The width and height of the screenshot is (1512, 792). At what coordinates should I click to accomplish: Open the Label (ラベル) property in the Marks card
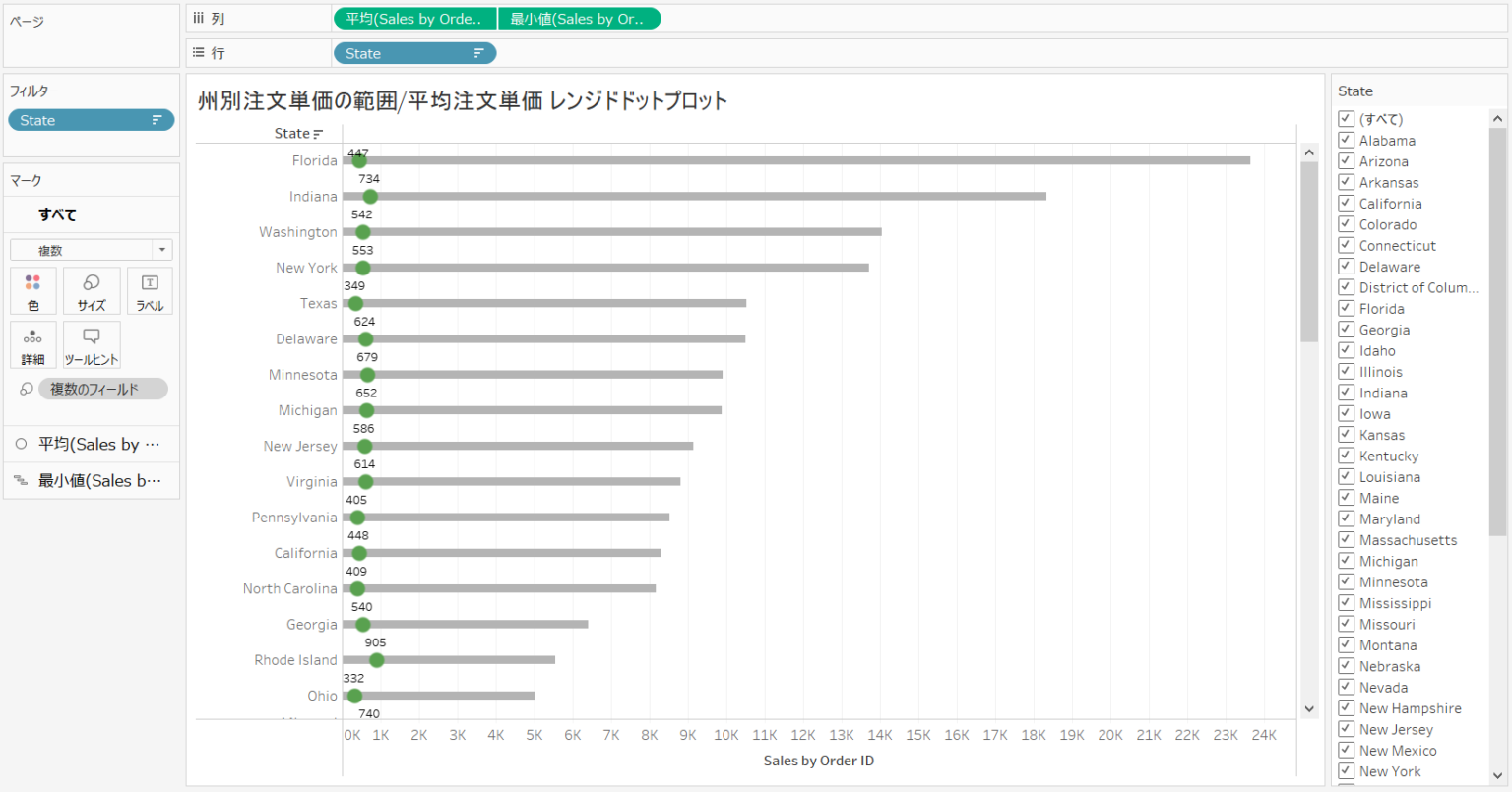[x=150, y=291]
